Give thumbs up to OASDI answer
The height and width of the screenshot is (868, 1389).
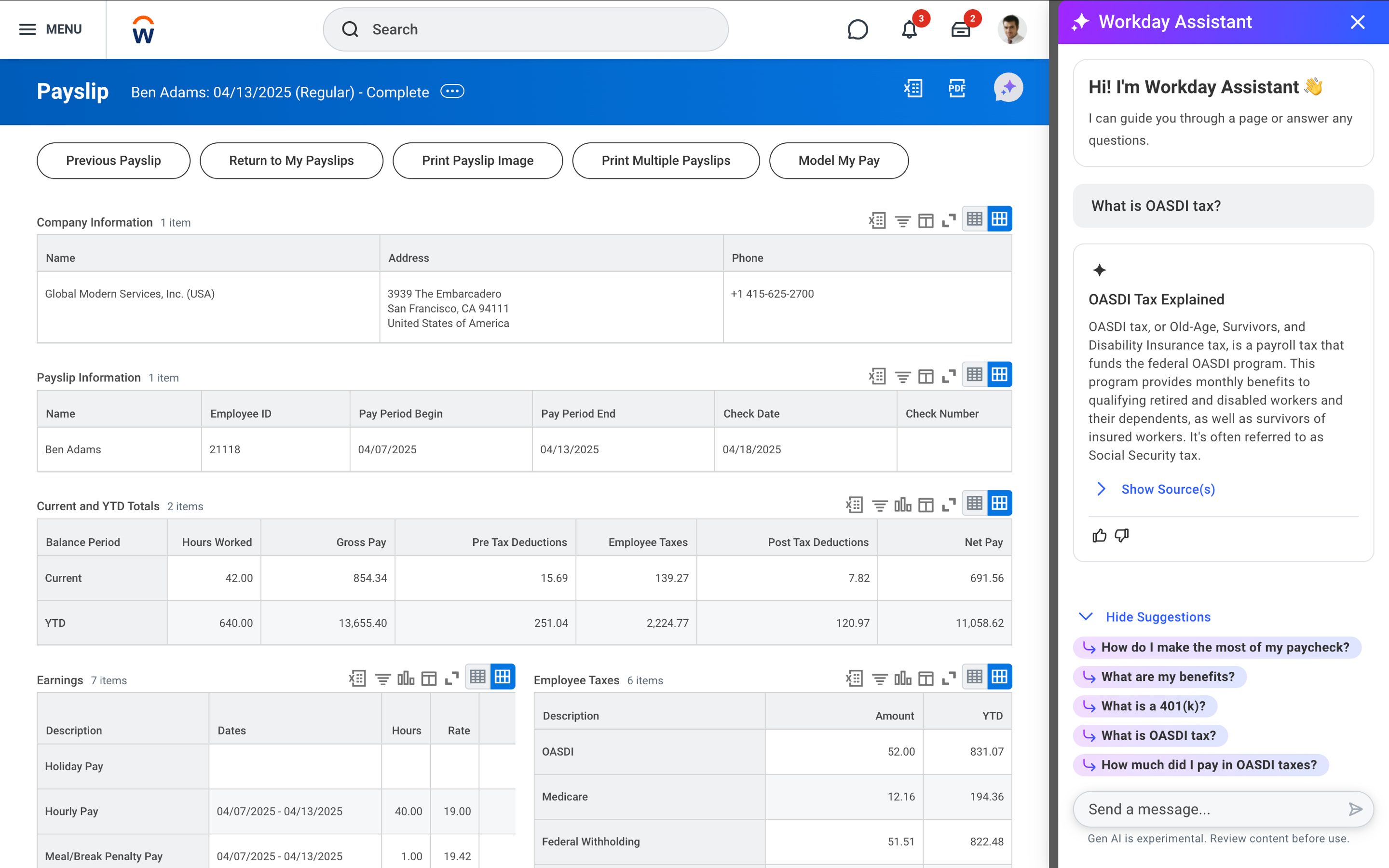coord(1099,536)
